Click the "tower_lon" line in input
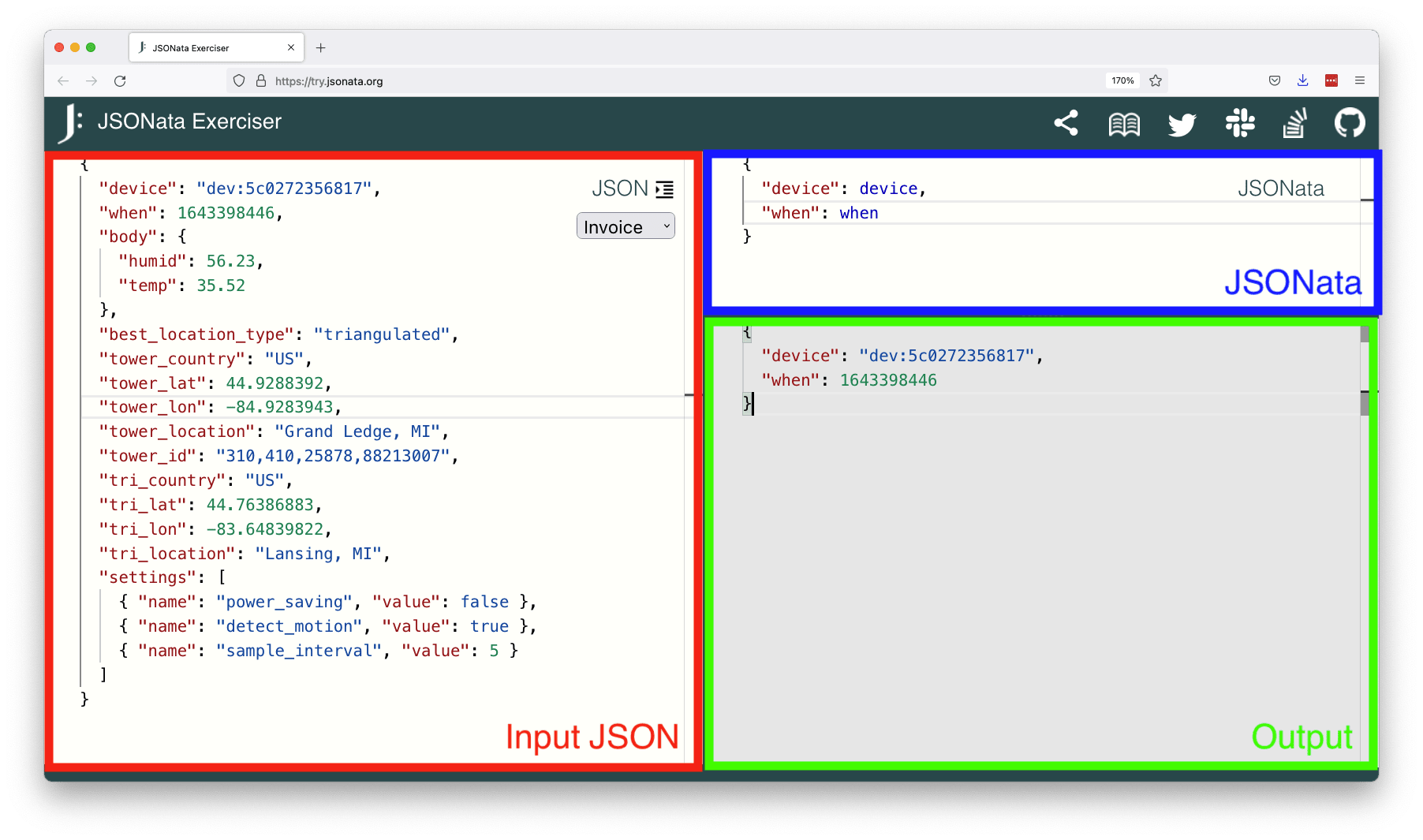 [220, 407]
